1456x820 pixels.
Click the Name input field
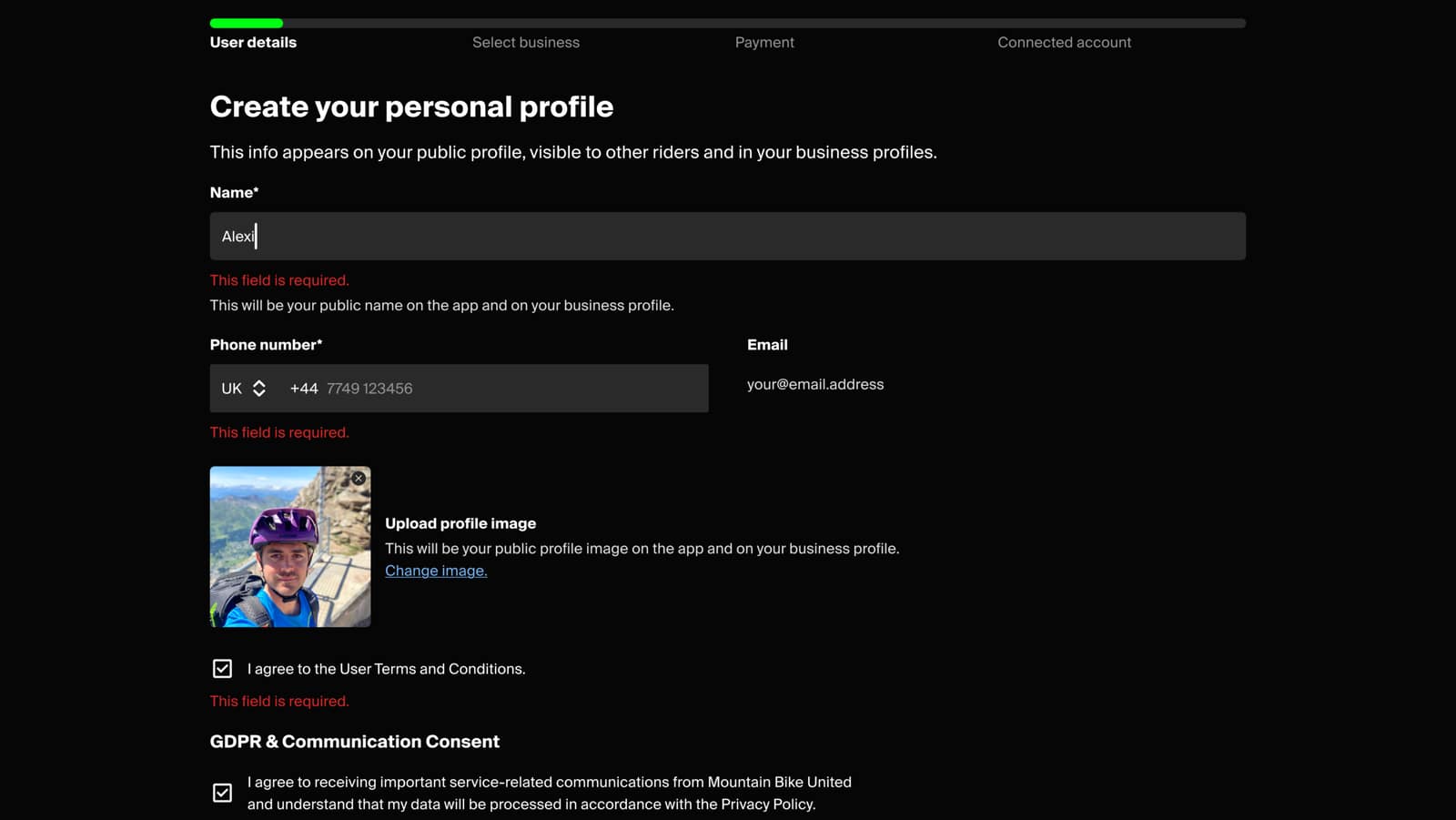point(727,237)
